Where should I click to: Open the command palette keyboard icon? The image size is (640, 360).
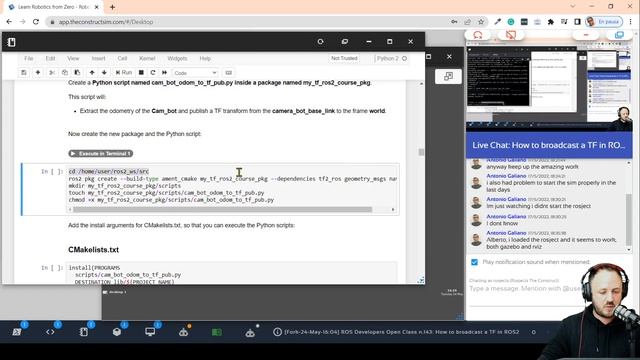(229, 73)
